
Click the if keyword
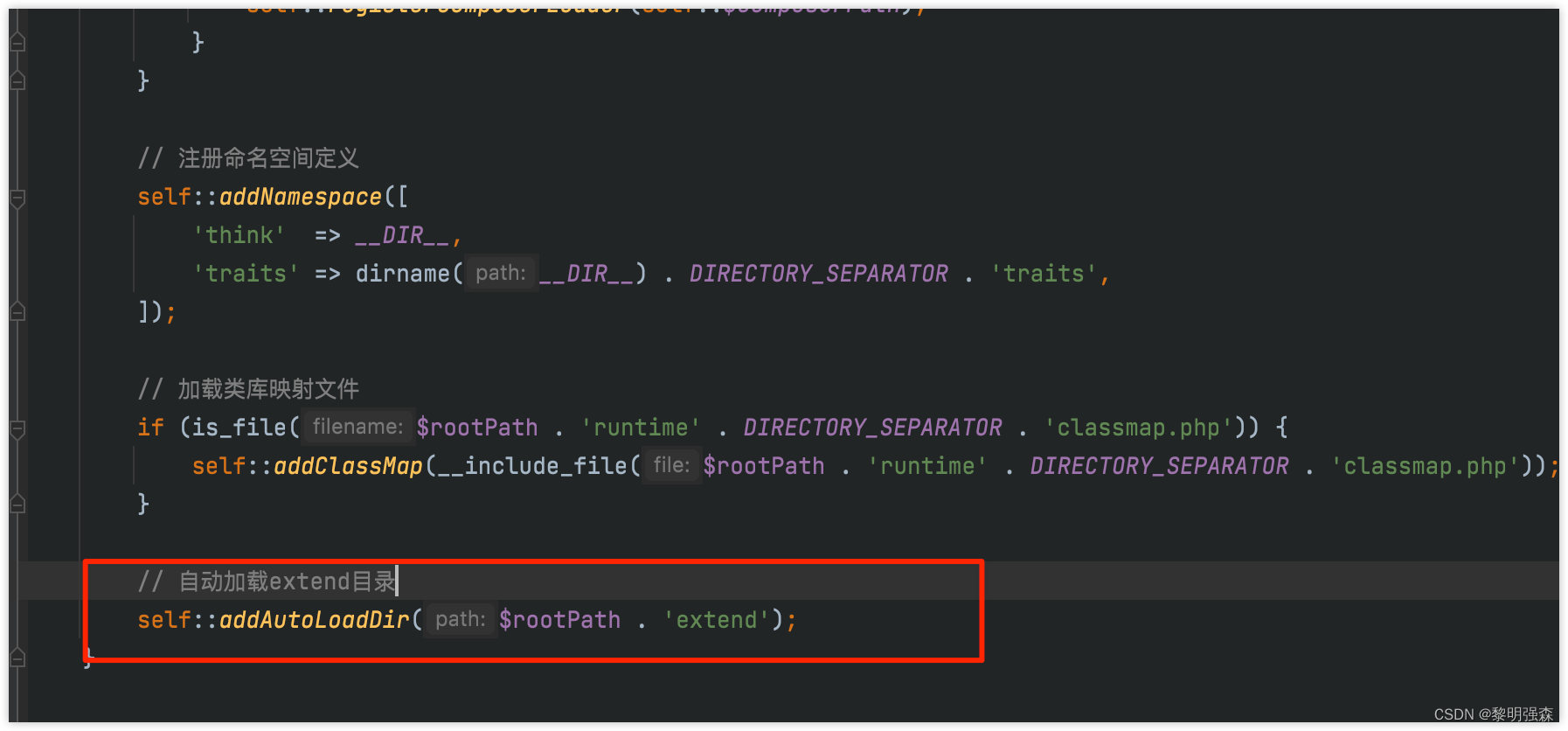click(x=150, y=428)
